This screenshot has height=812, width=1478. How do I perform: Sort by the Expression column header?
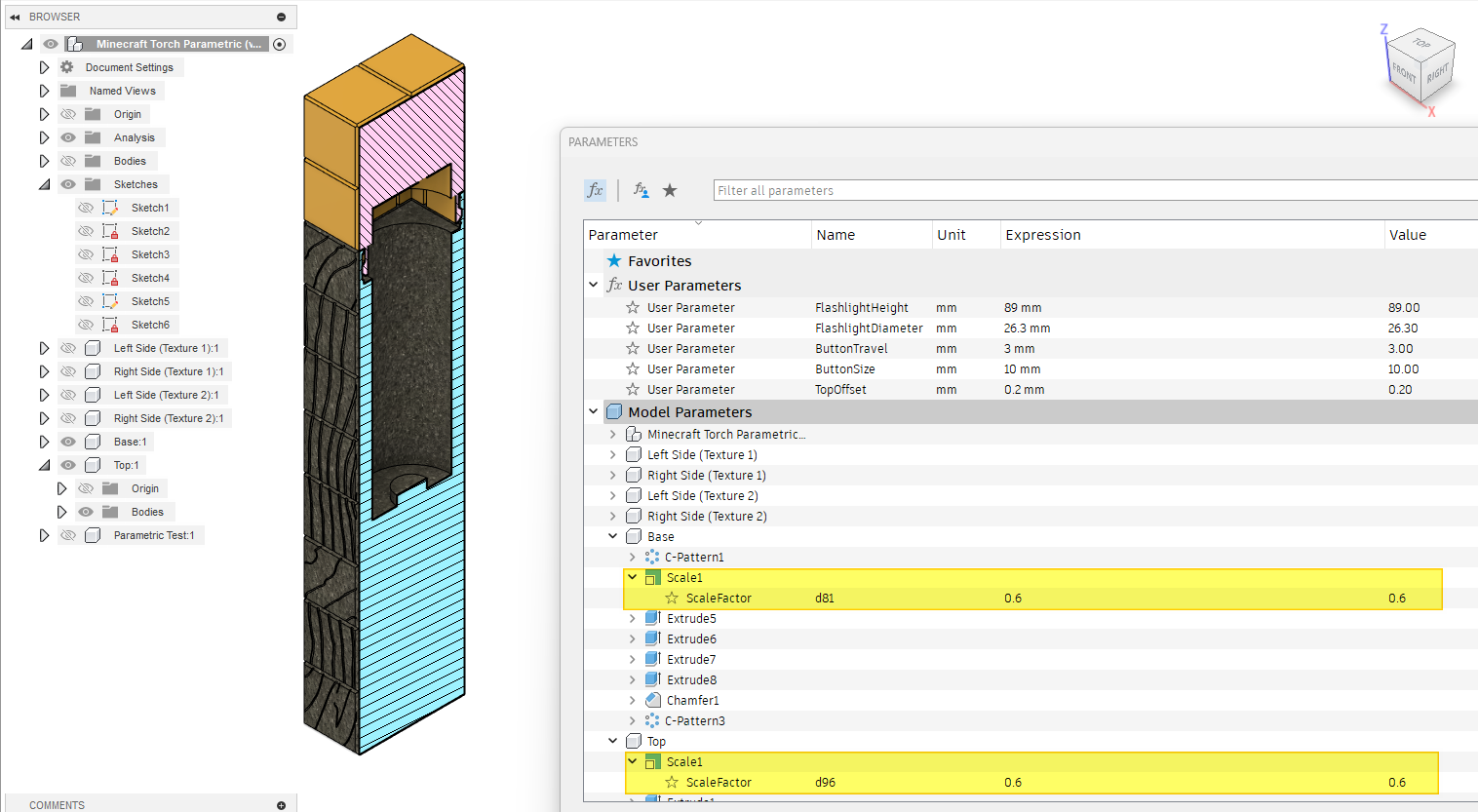(1042, 235)
